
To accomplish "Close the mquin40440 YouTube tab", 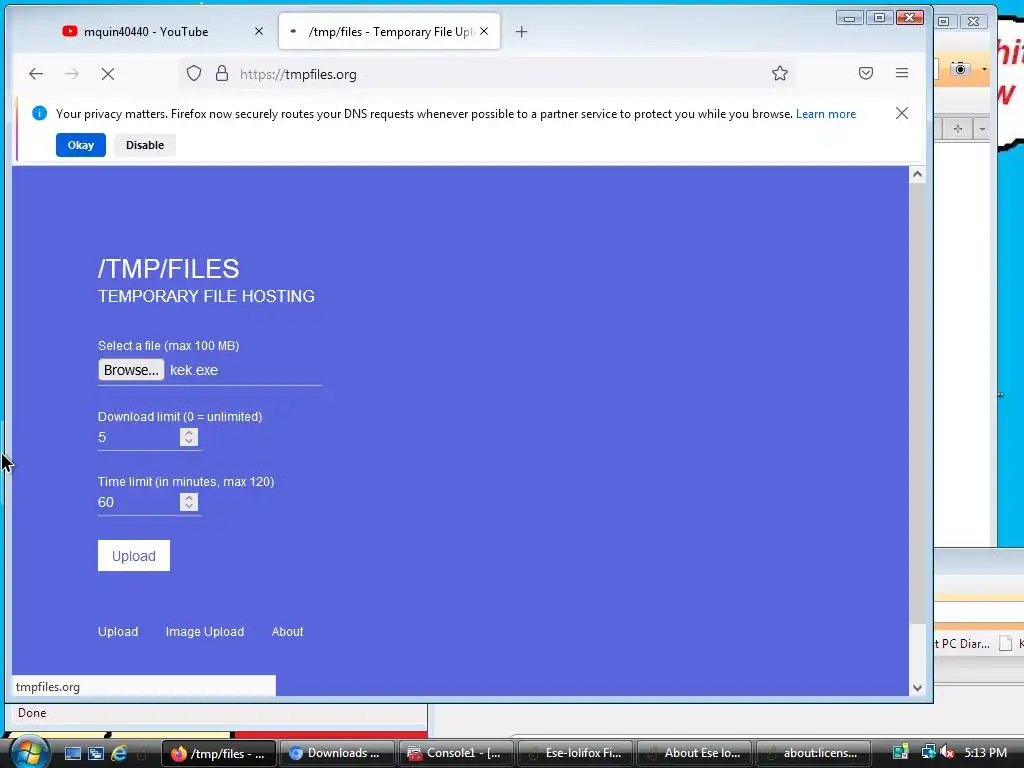I will (259, 31).
